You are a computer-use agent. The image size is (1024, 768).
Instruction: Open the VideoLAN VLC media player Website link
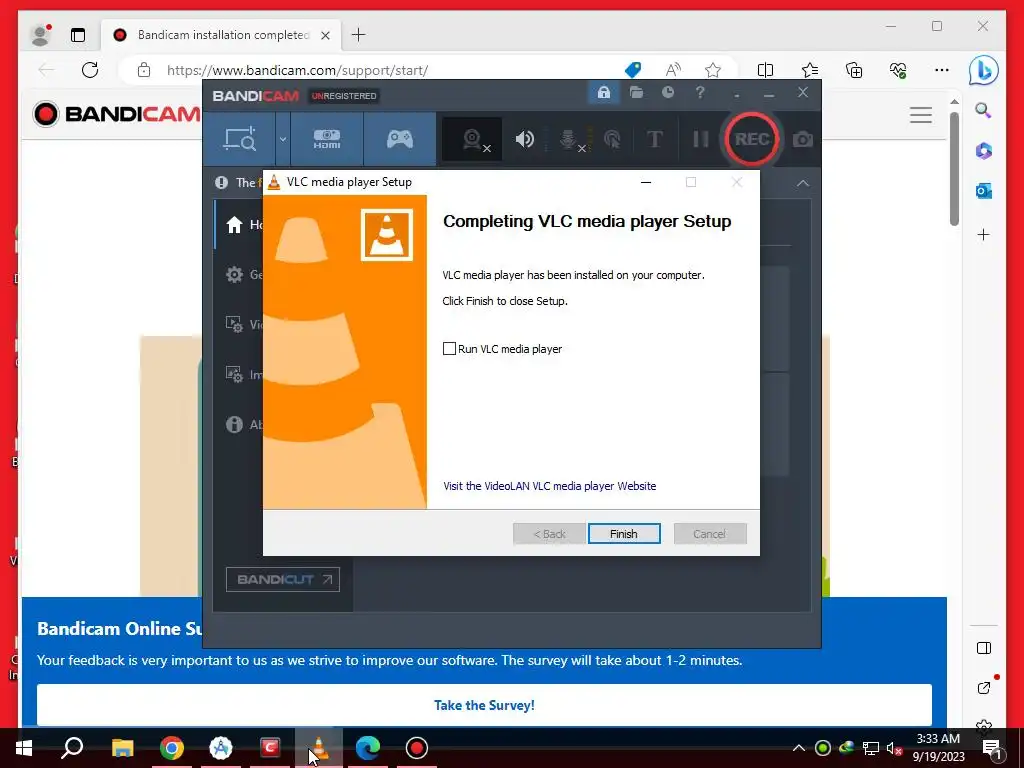click(549, 486)
